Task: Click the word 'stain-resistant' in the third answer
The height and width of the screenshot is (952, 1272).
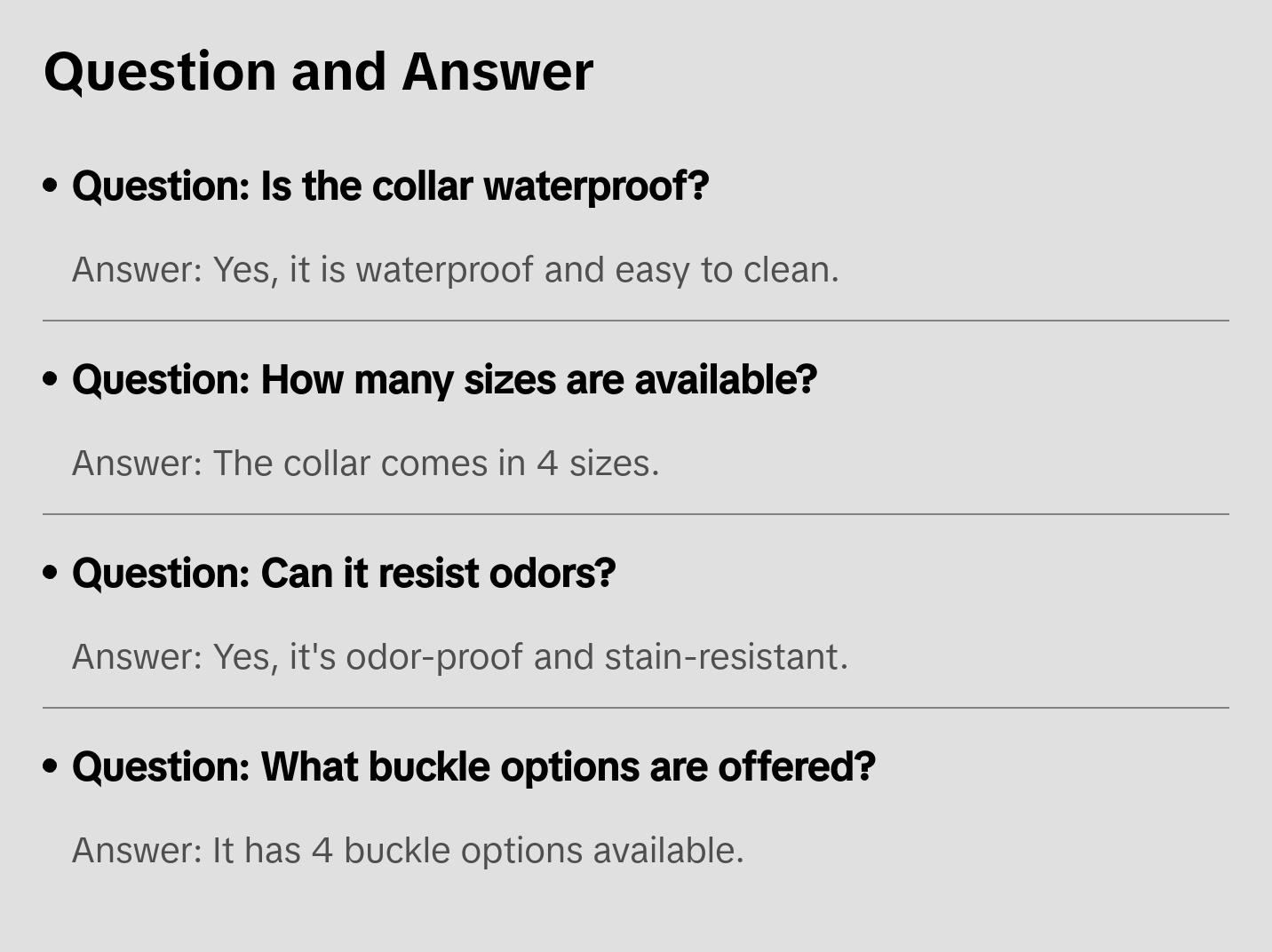Action: (x=726, y=657)
